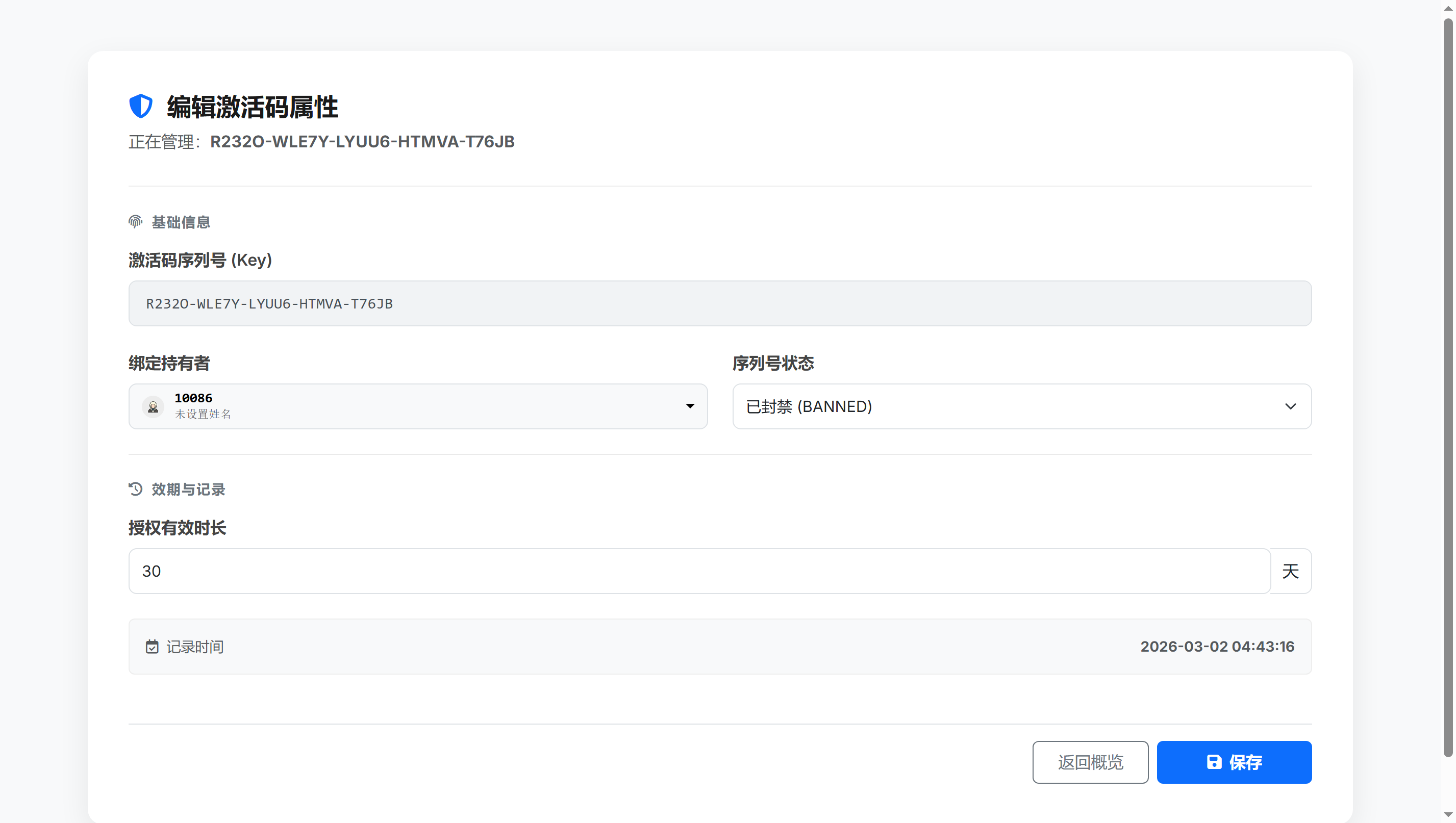Click the managed key text in subtitle
The height and width of the screenshot is (823, 1456).
[x=362, y=142]
